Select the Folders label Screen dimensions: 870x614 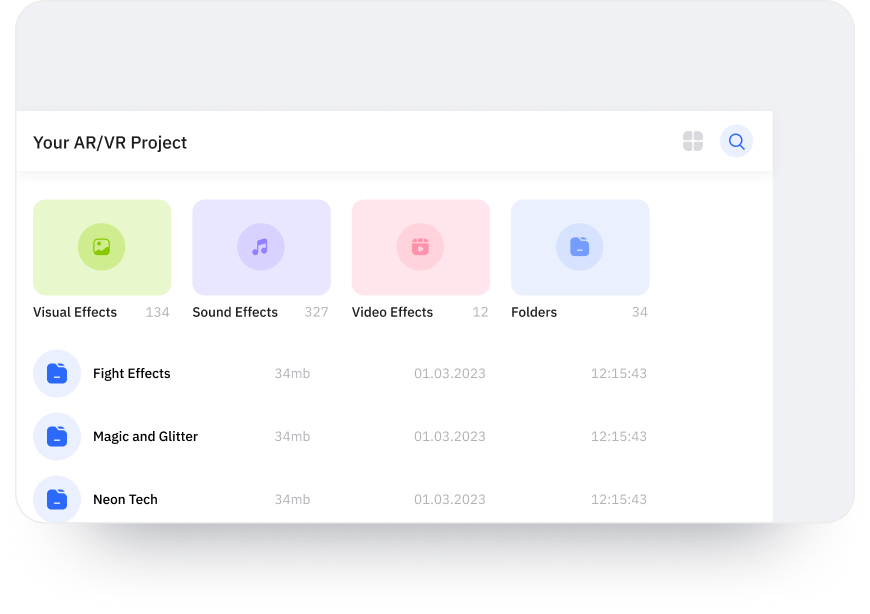click(534, 312)
